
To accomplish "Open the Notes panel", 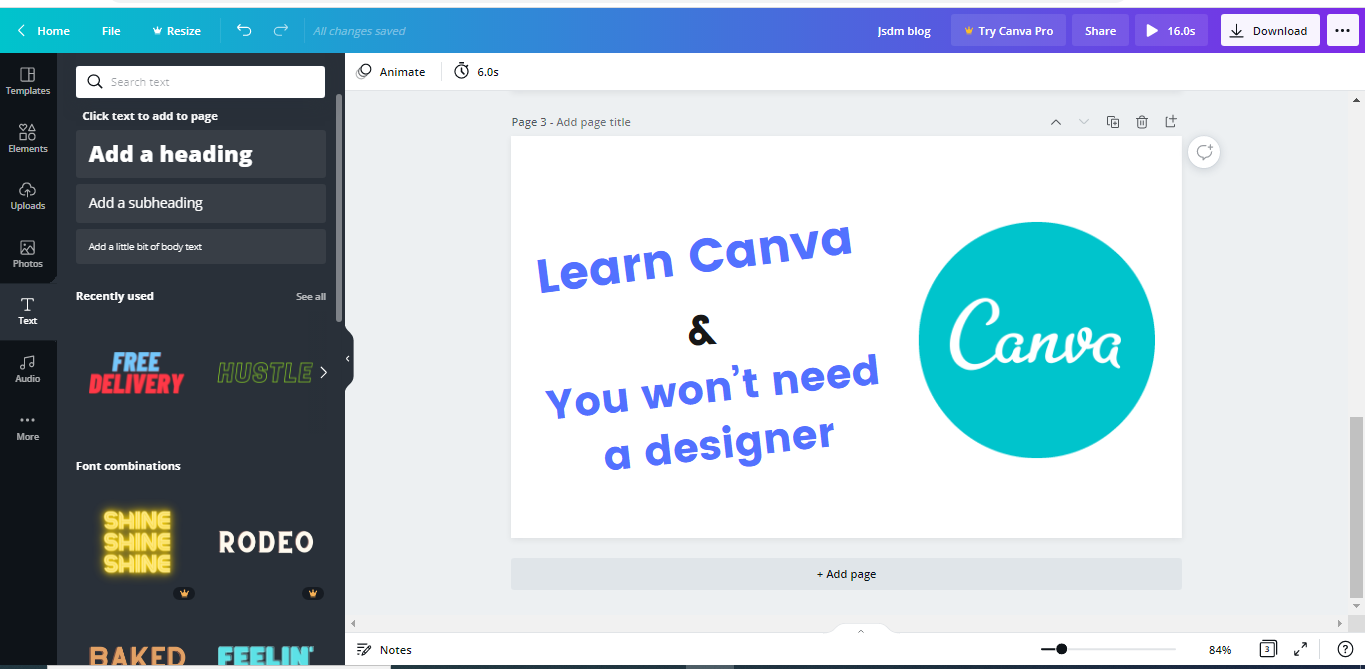I will [x=385, y=650].
